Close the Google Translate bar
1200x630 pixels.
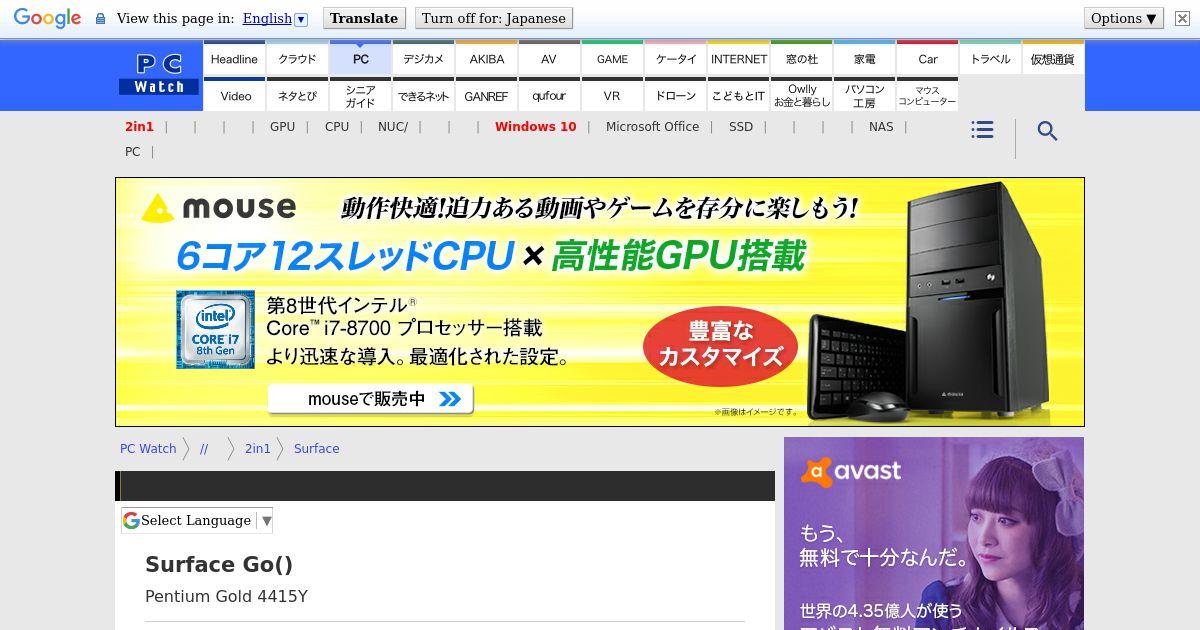[x=1181, y=18]
